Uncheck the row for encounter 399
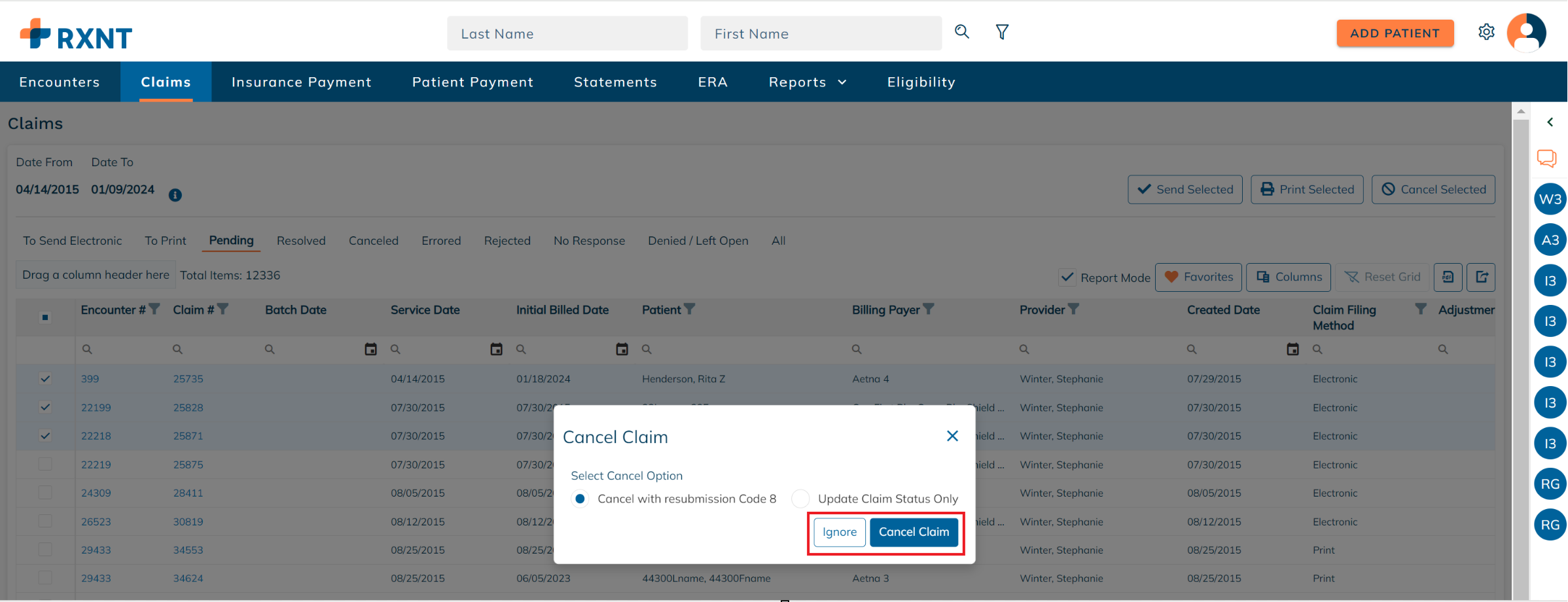The width and height of the screenshot is (1568, 602). 45,379
